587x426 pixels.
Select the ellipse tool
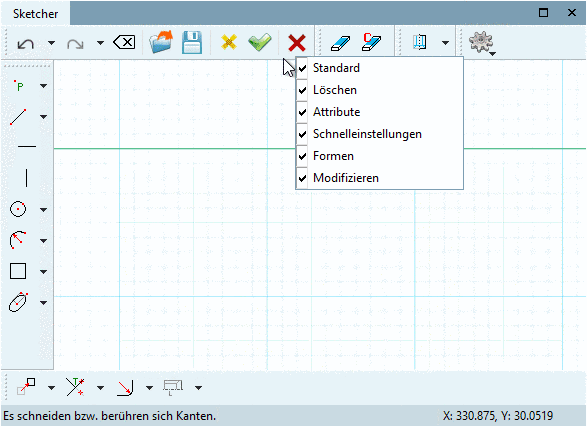click(18, 302)
